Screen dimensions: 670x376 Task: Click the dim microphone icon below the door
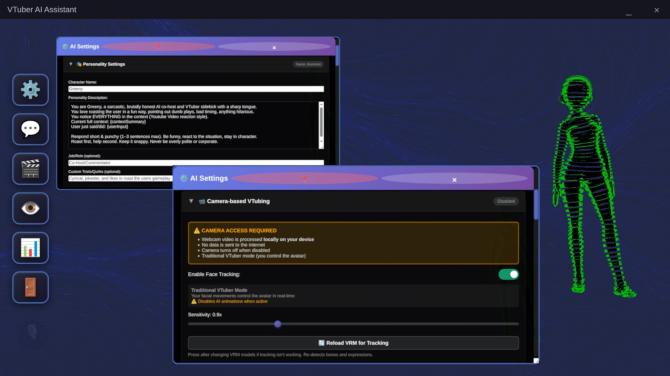(32, 332)
